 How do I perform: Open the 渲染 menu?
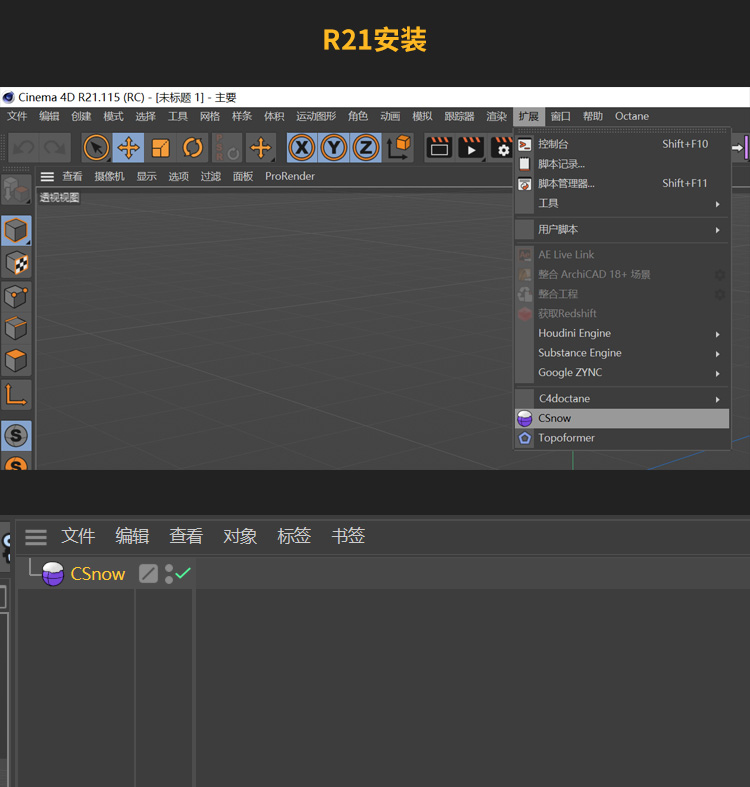(496, 116)
